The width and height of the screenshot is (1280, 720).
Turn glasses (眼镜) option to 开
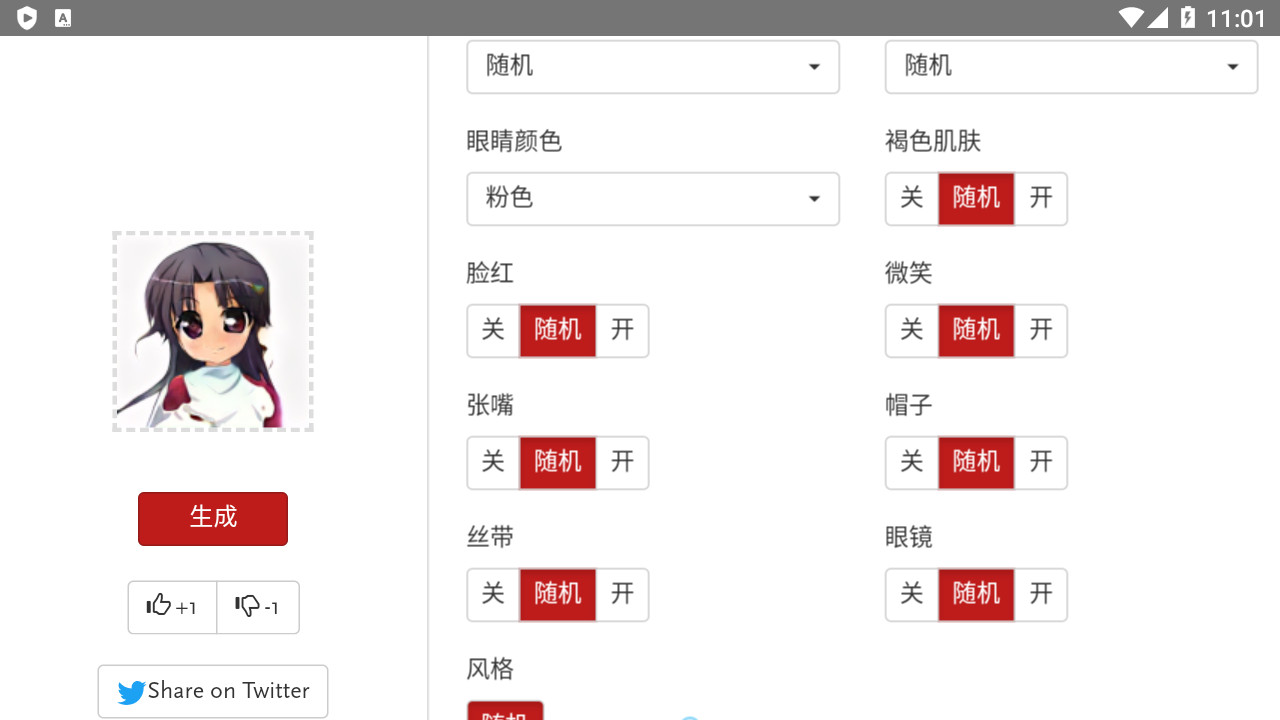1041,594
